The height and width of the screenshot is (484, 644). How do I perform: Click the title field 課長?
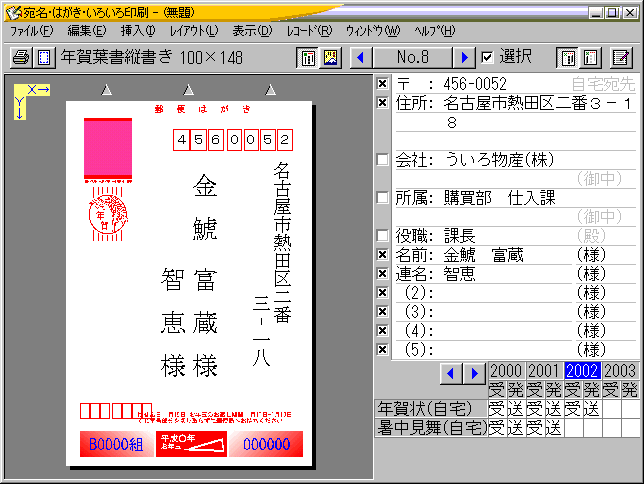point(459,235)
